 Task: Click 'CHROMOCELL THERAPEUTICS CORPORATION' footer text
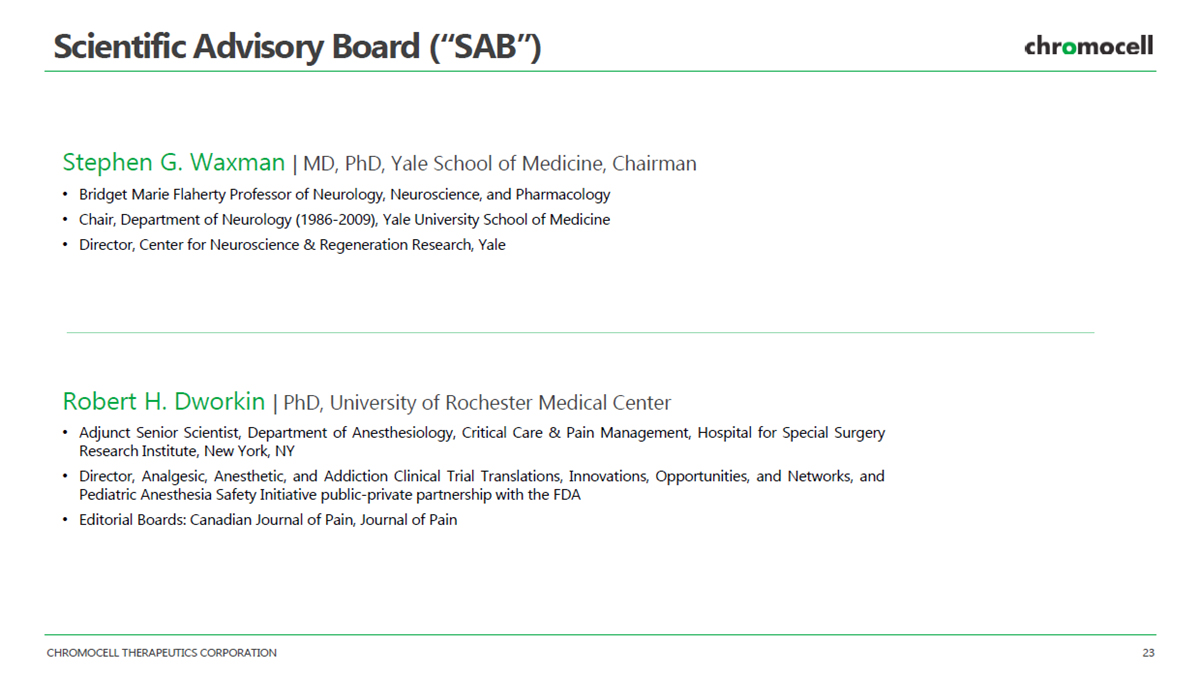[162, 653]
